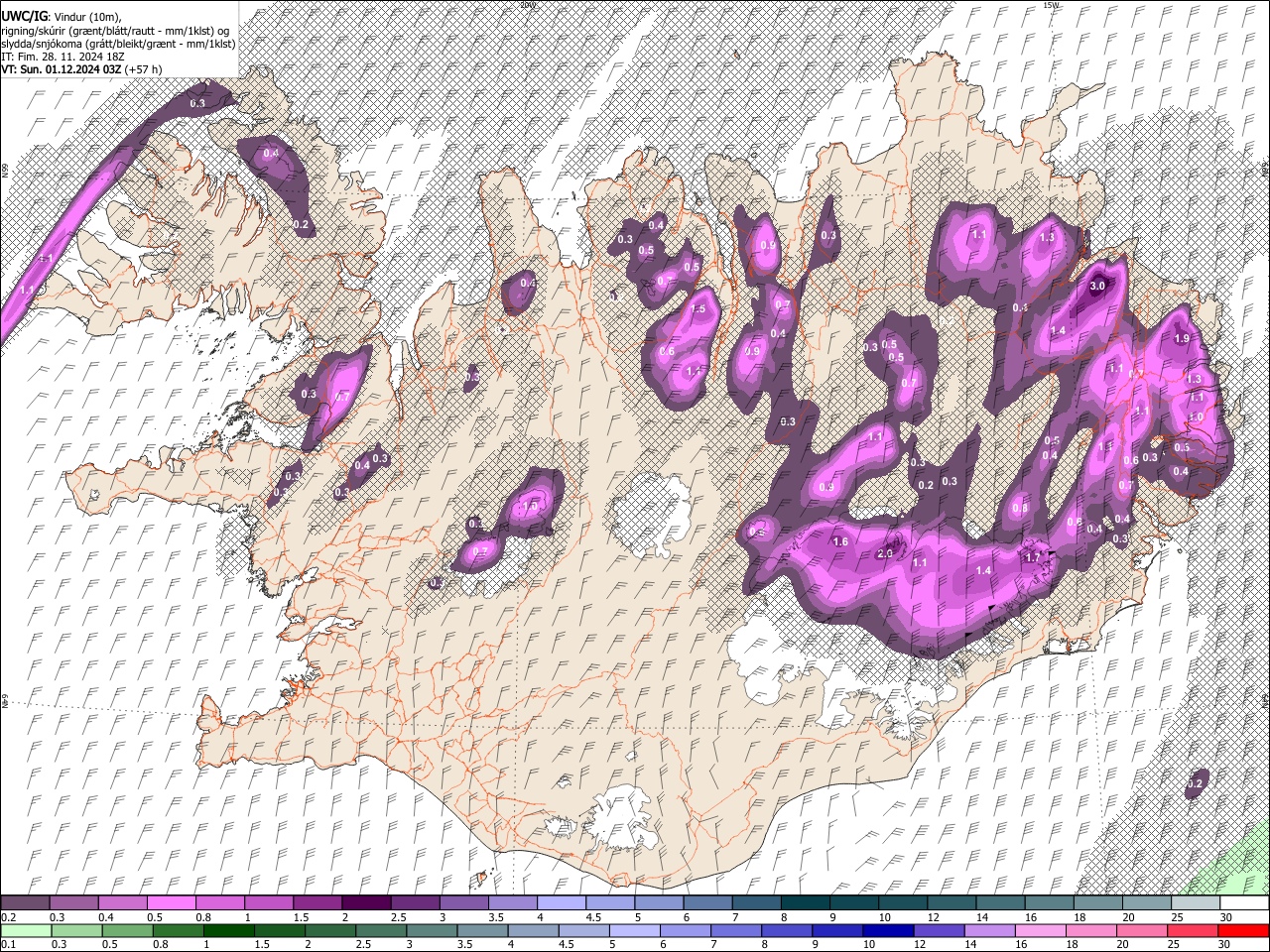This screenshot has width=1270, height=952.
Task: Pick dark teal upper swatch between 8 and 9
Action: 805,902
